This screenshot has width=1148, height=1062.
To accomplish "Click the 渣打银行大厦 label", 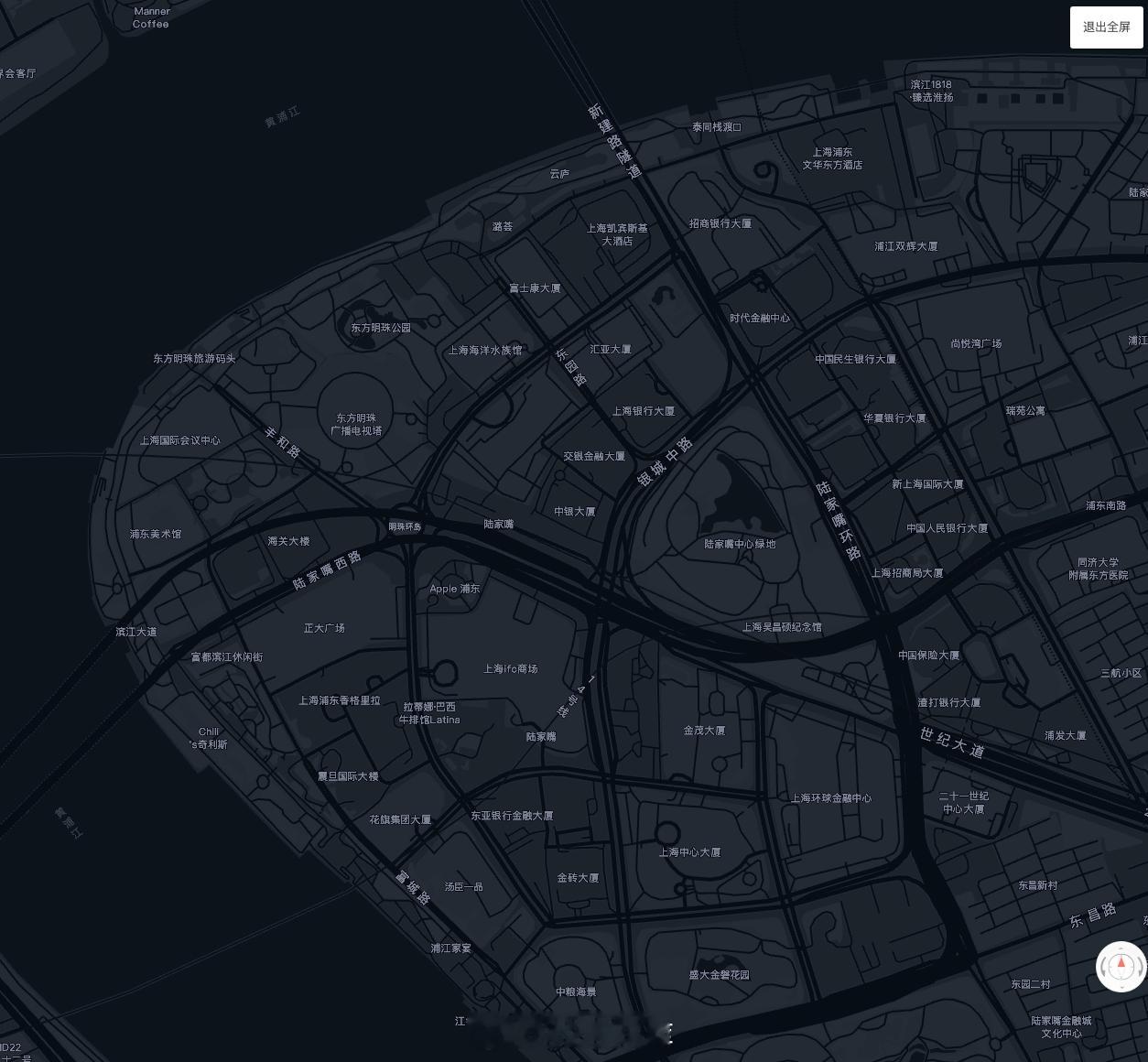I will (949, 702).
